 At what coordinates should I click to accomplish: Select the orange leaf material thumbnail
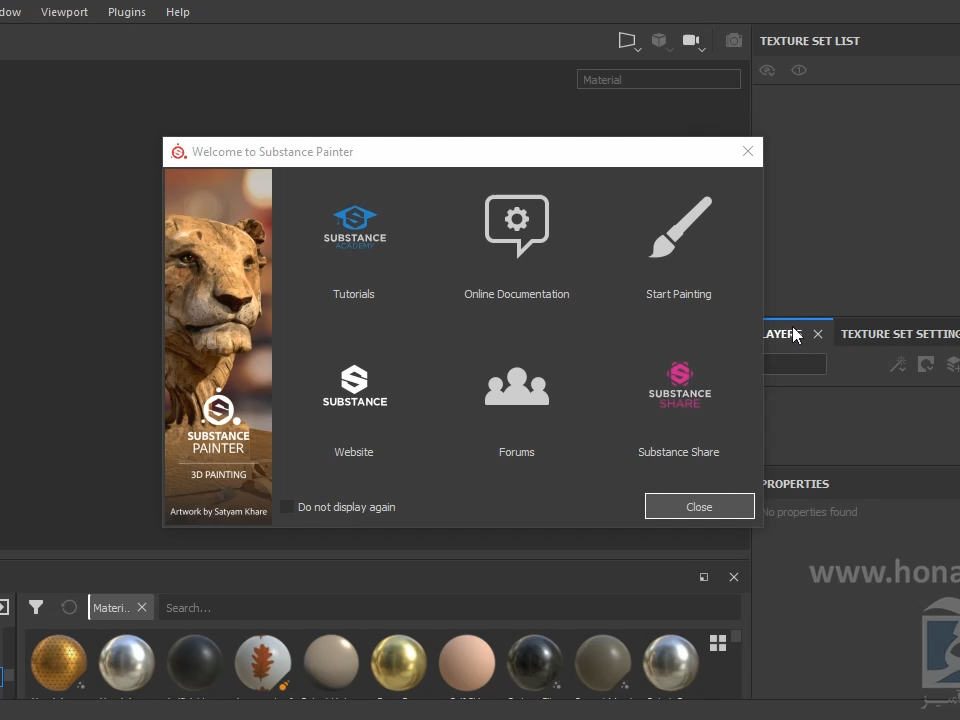[x=263, y=662]
